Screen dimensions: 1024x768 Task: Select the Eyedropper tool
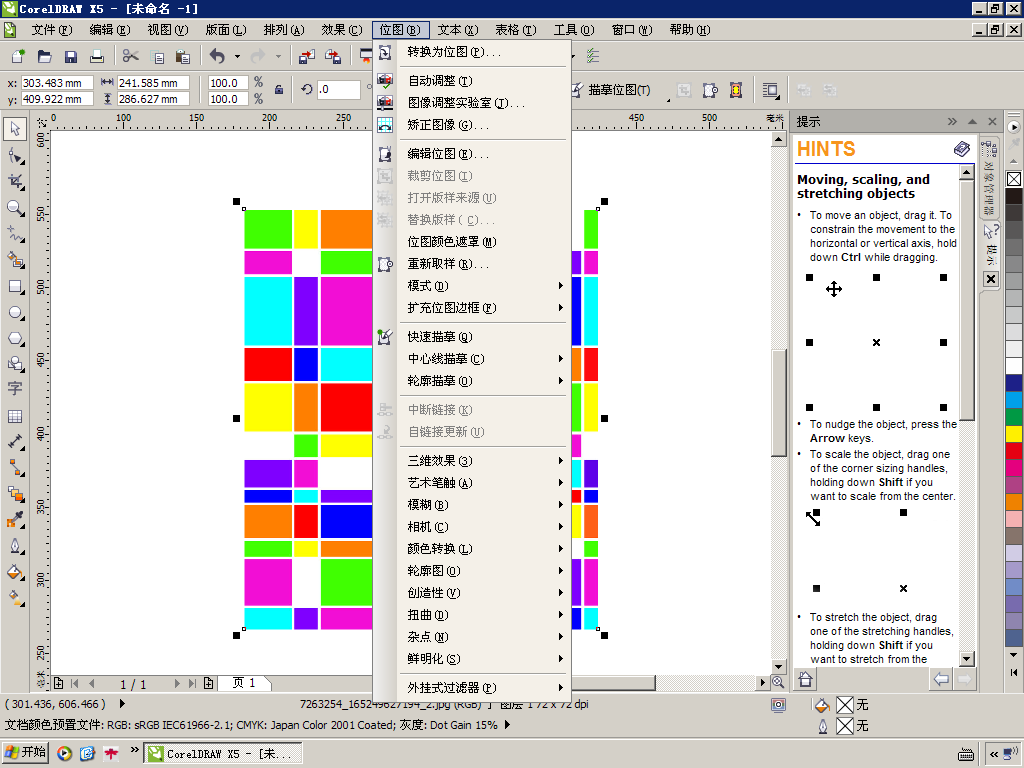pyautogui.click(x=15, y=520)
